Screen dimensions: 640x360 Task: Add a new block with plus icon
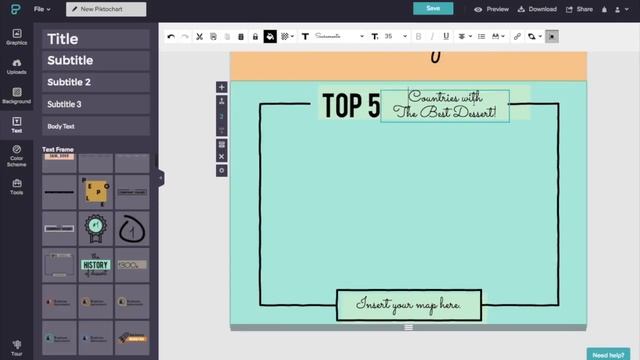222,87
